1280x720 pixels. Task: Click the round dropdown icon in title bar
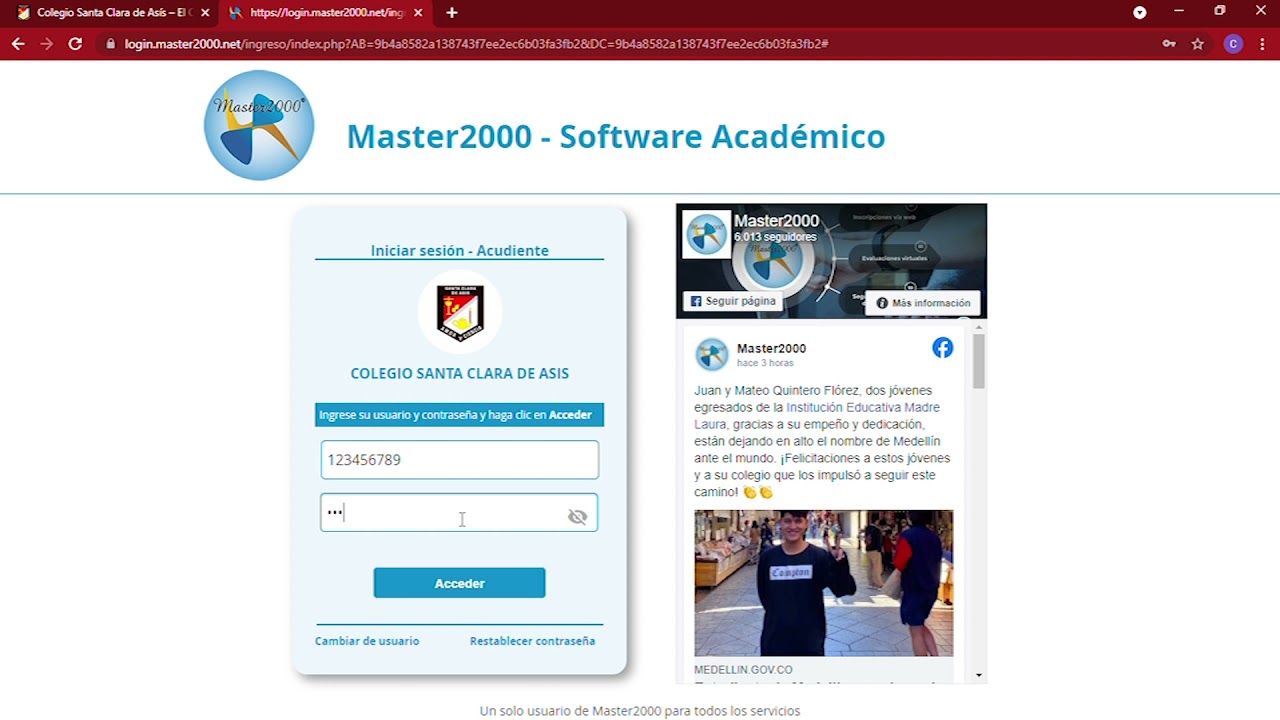[x=1140, y=12]
